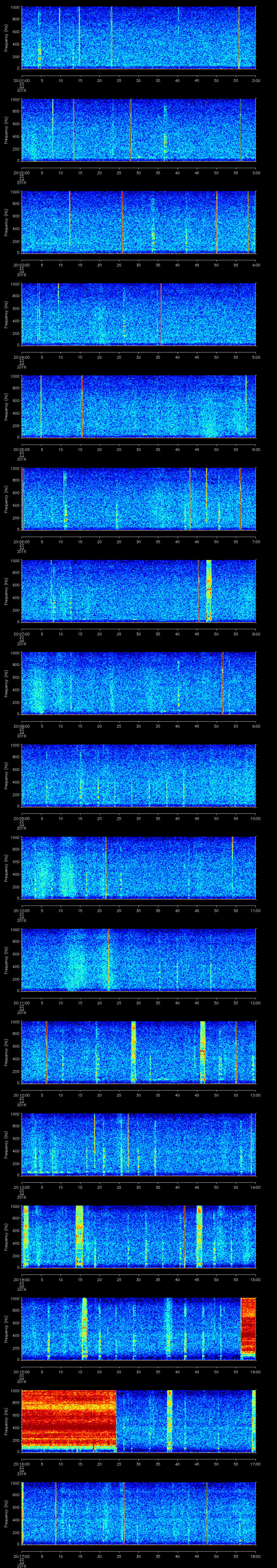Click the 5:00 end time label
This screenshot has height=1568, width=277.
pos(256,357)
